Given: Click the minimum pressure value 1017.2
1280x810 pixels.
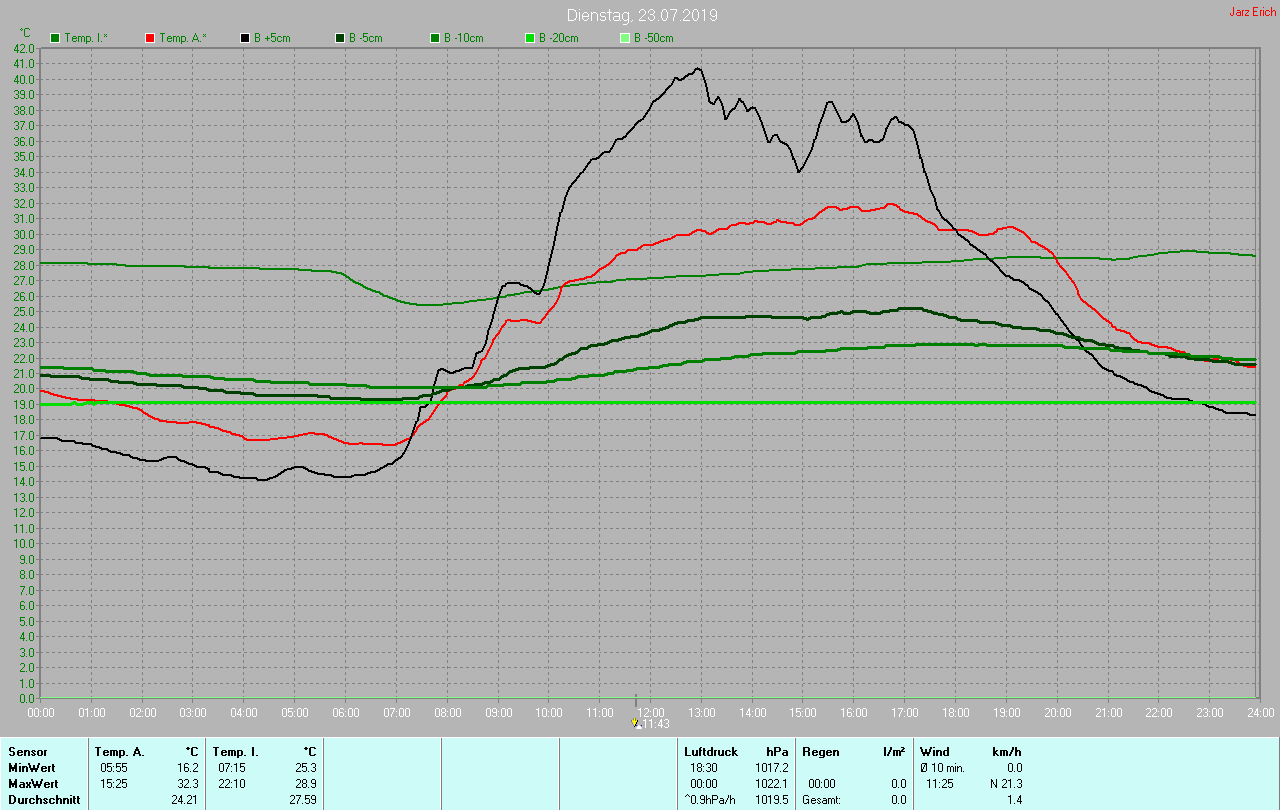Looking at the screenshot, I should 771,768.
